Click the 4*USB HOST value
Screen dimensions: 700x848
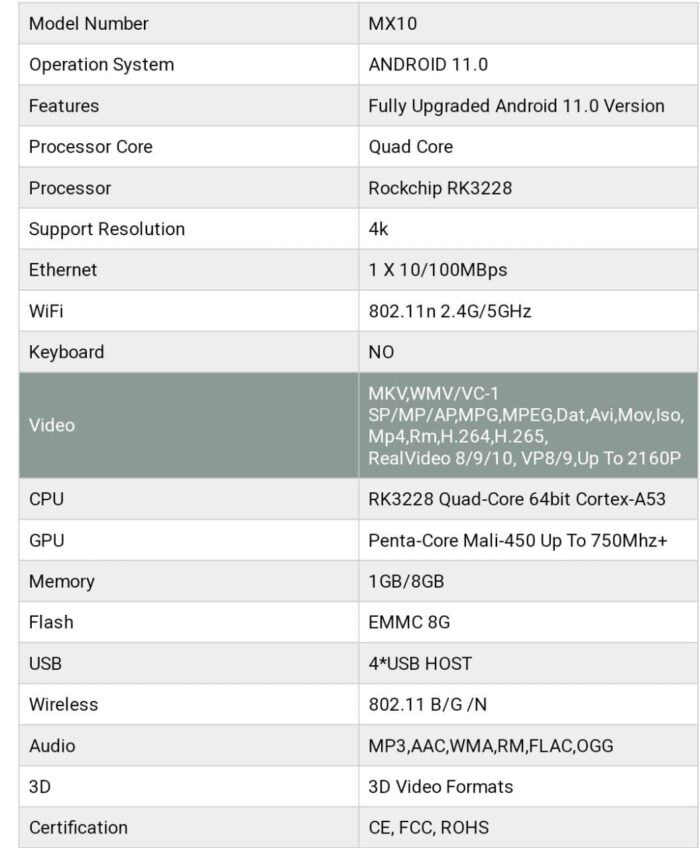[x=420, y=663]
